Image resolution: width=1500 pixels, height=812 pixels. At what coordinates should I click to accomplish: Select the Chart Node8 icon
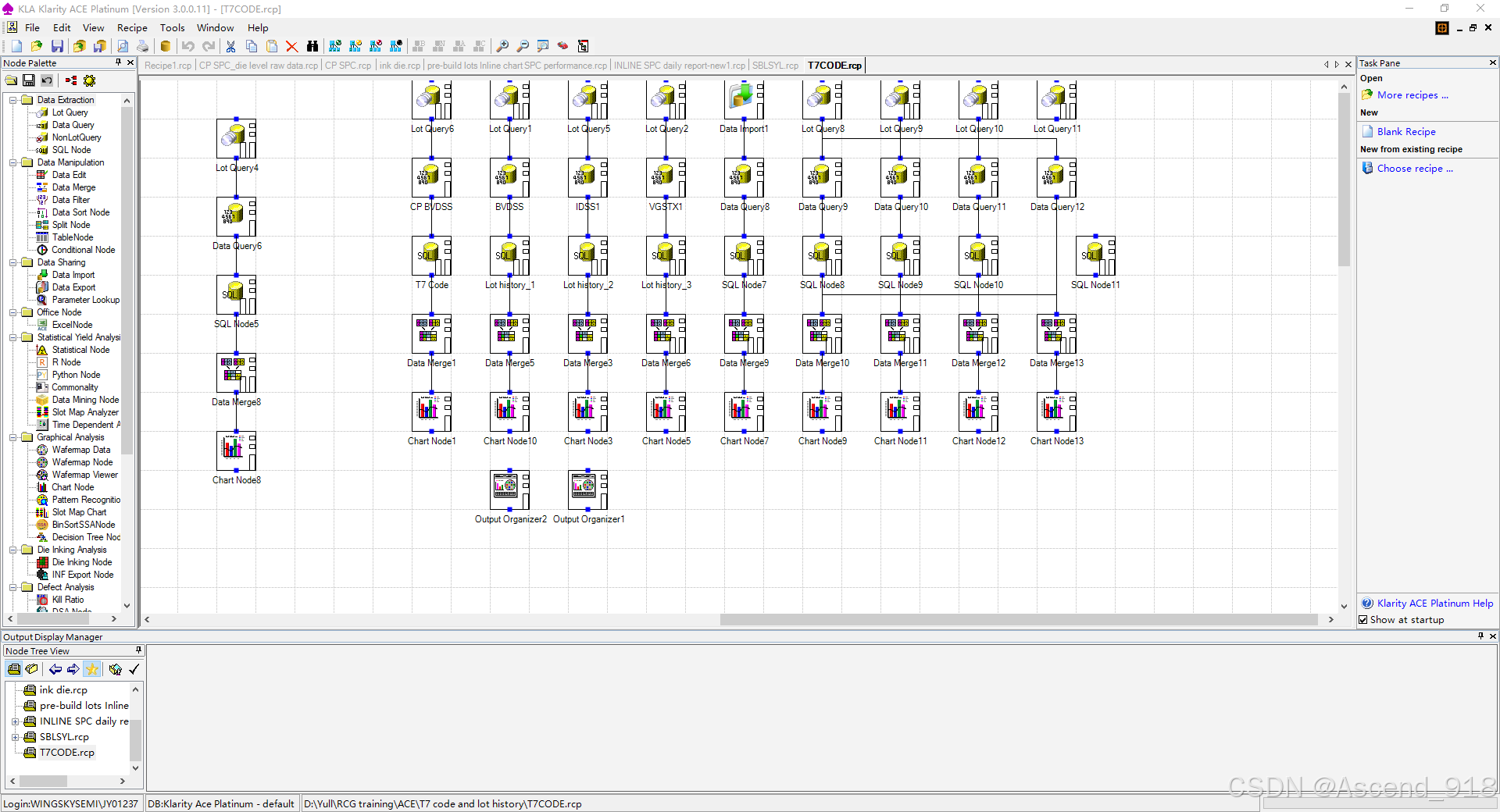click(236, 451)
